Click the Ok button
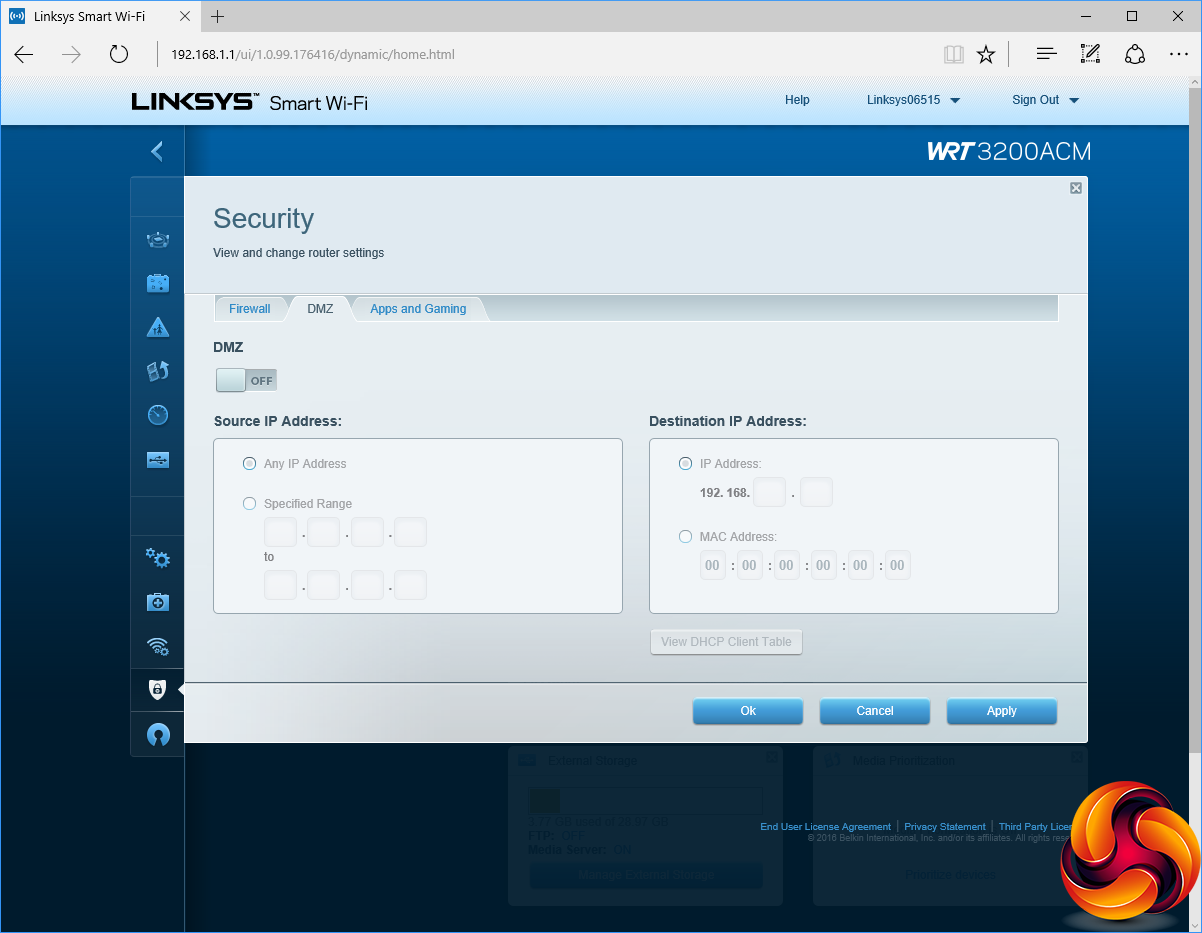1202x933 pixels. [x=748, y=711]
